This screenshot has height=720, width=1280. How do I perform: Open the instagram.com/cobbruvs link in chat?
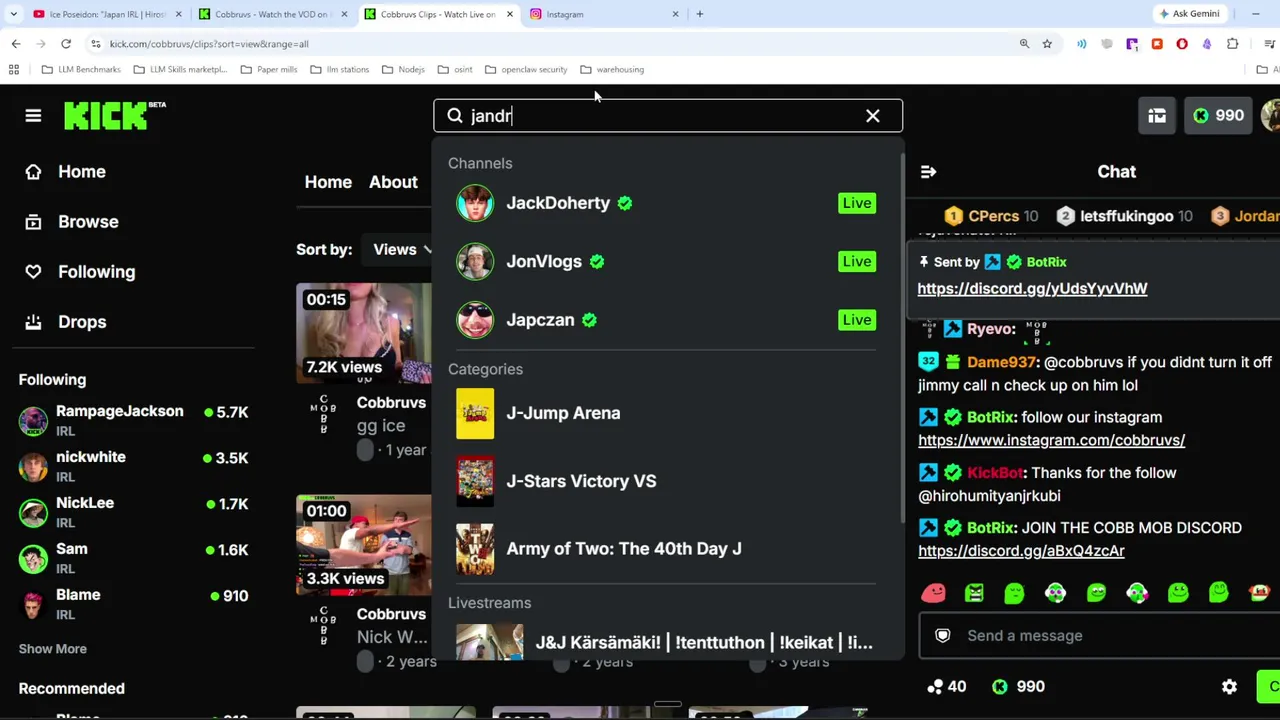1051,440
